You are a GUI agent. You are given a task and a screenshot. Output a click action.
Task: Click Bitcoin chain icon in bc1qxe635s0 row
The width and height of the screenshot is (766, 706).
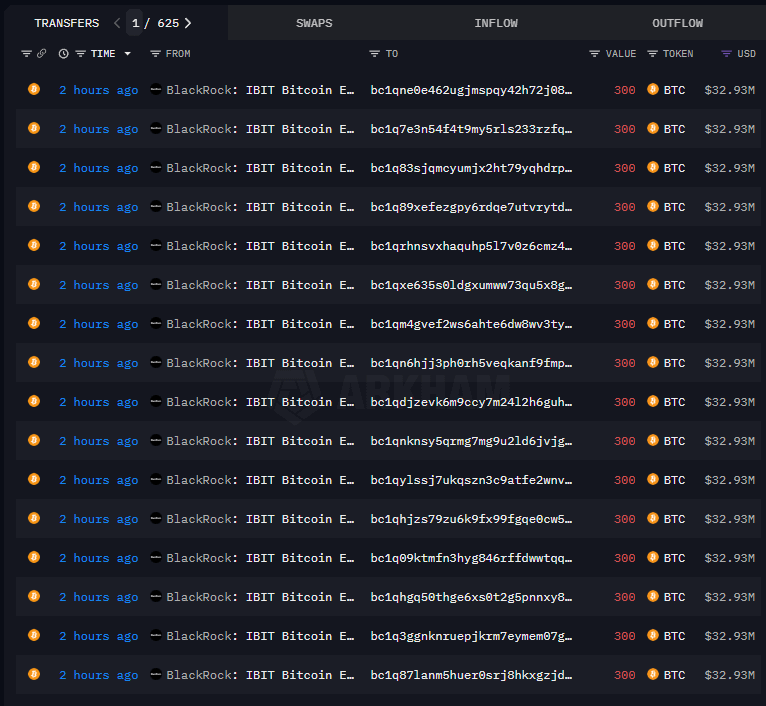tap(34, 284)
